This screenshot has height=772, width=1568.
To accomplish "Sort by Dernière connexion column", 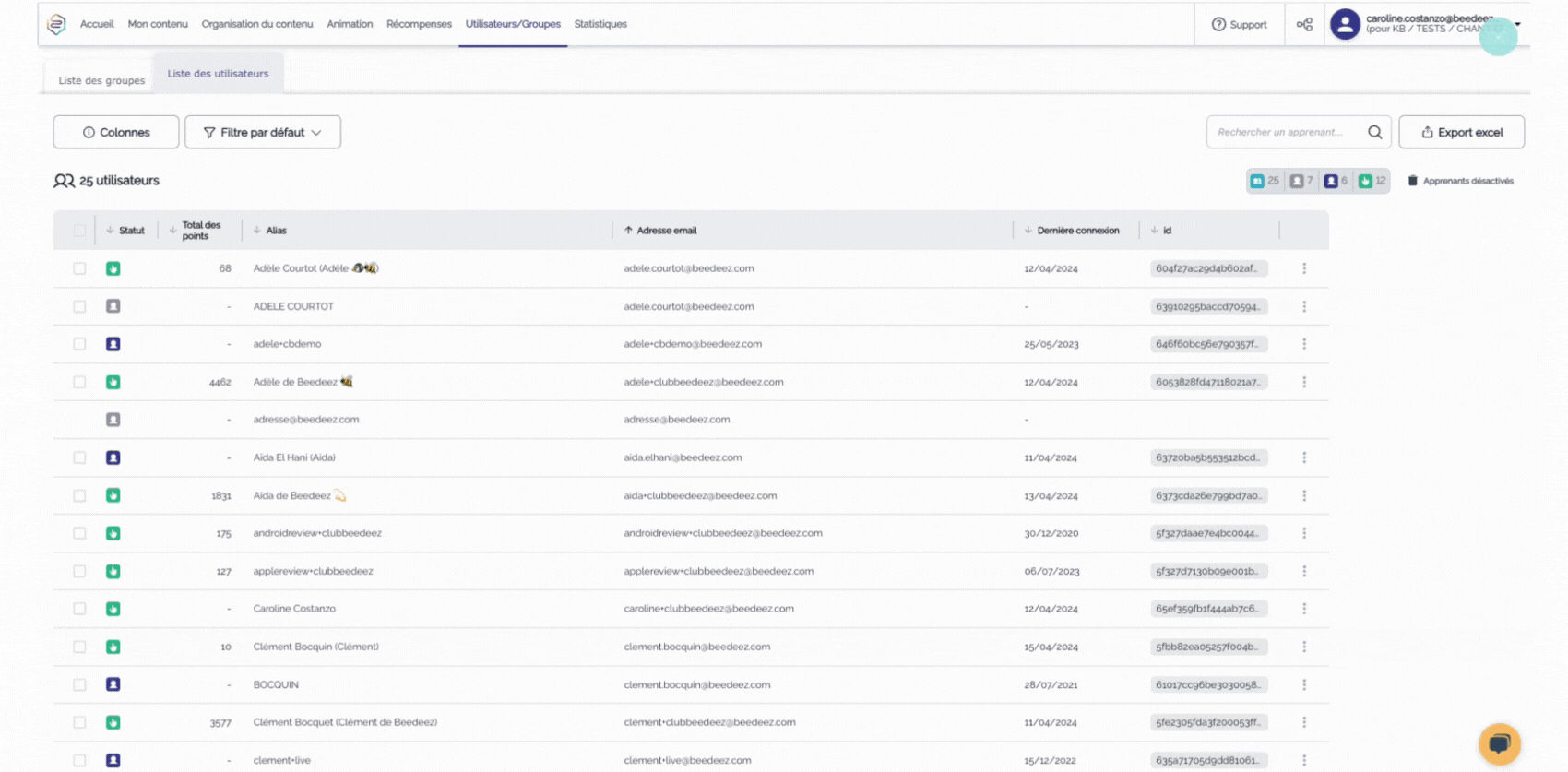I will click(x=1076, y=231).
